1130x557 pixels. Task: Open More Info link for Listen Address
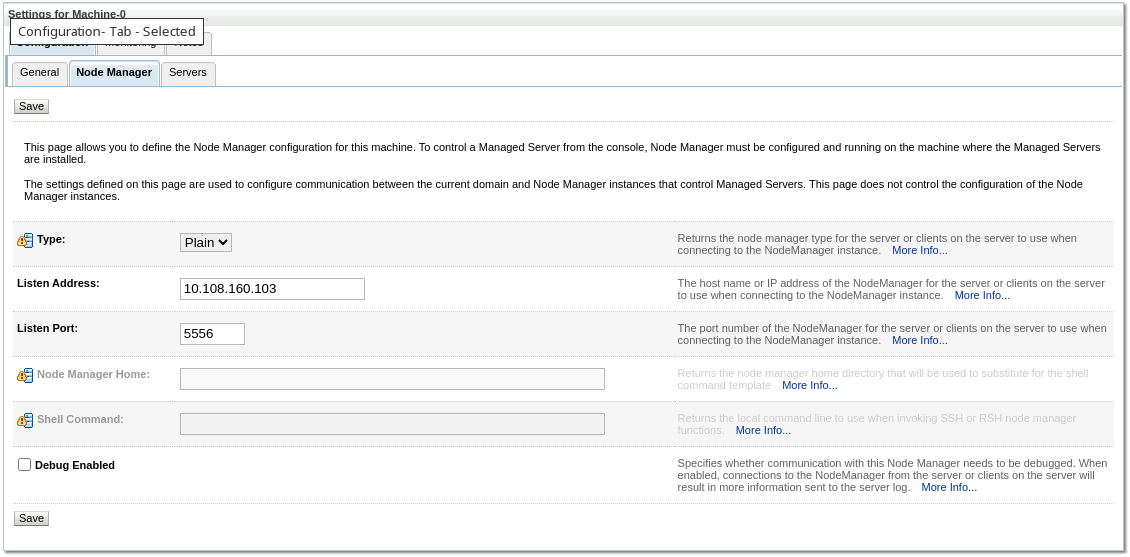point(982,295)
